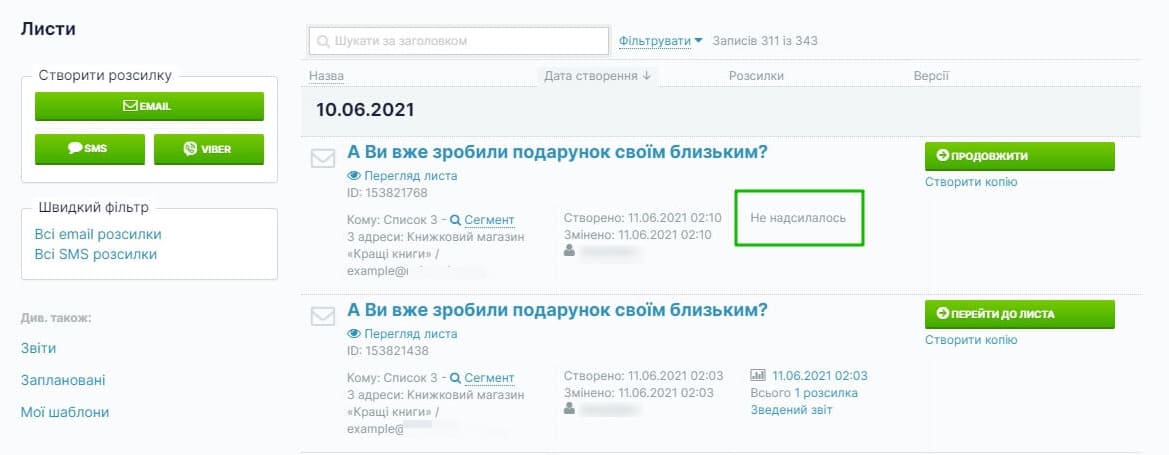Open Мої шаблони templates page
The height and width of the screenshot is (455, 1169).
(x=65, y=412)
